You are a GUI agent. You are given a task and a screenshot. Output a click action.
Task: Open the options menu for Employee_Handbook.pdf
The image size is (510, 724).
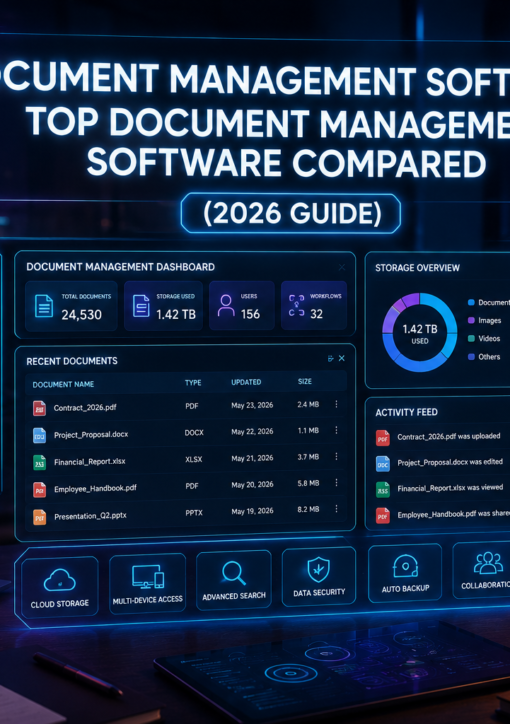(x=336, y=483)
